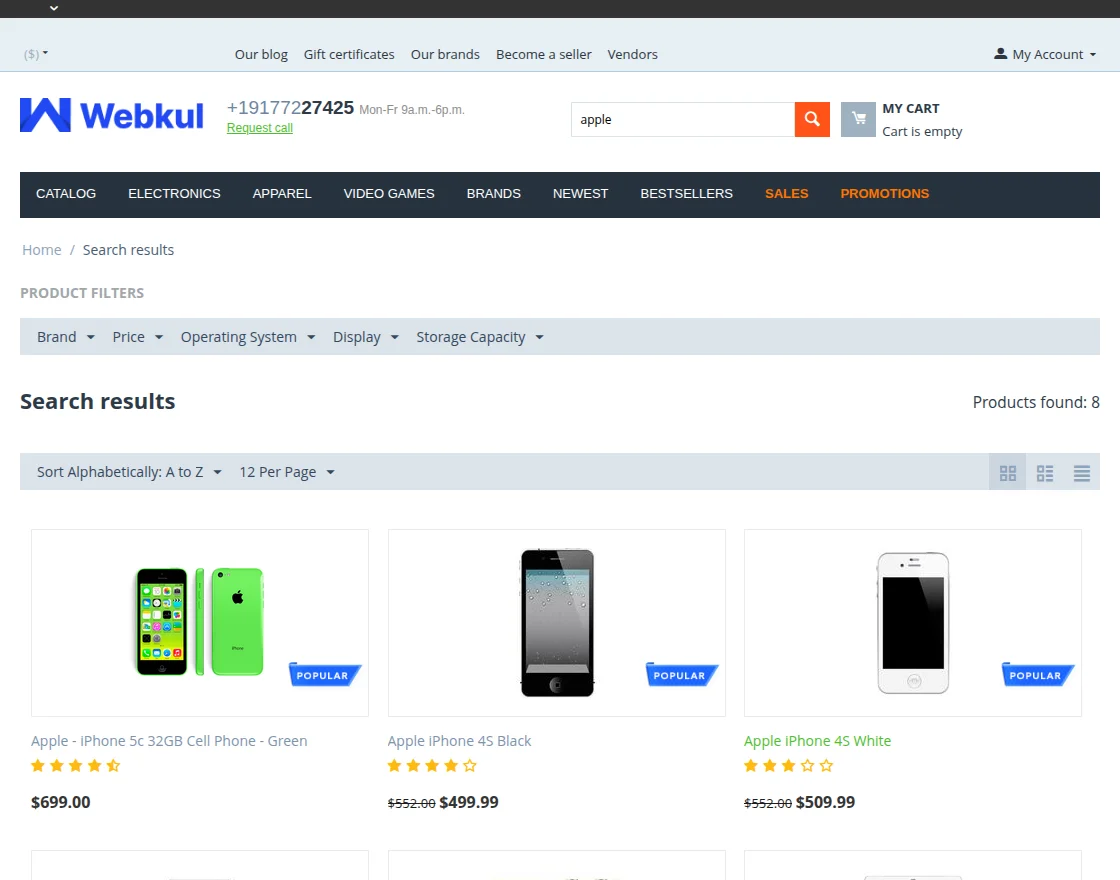Click the Webkul logo

110,115
